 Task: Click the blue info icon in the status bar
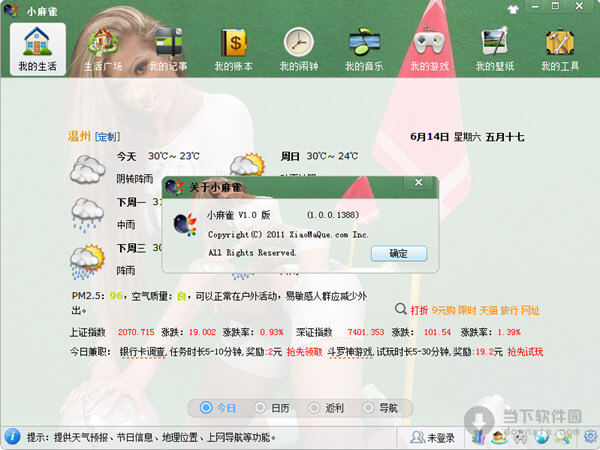(12, 436)
